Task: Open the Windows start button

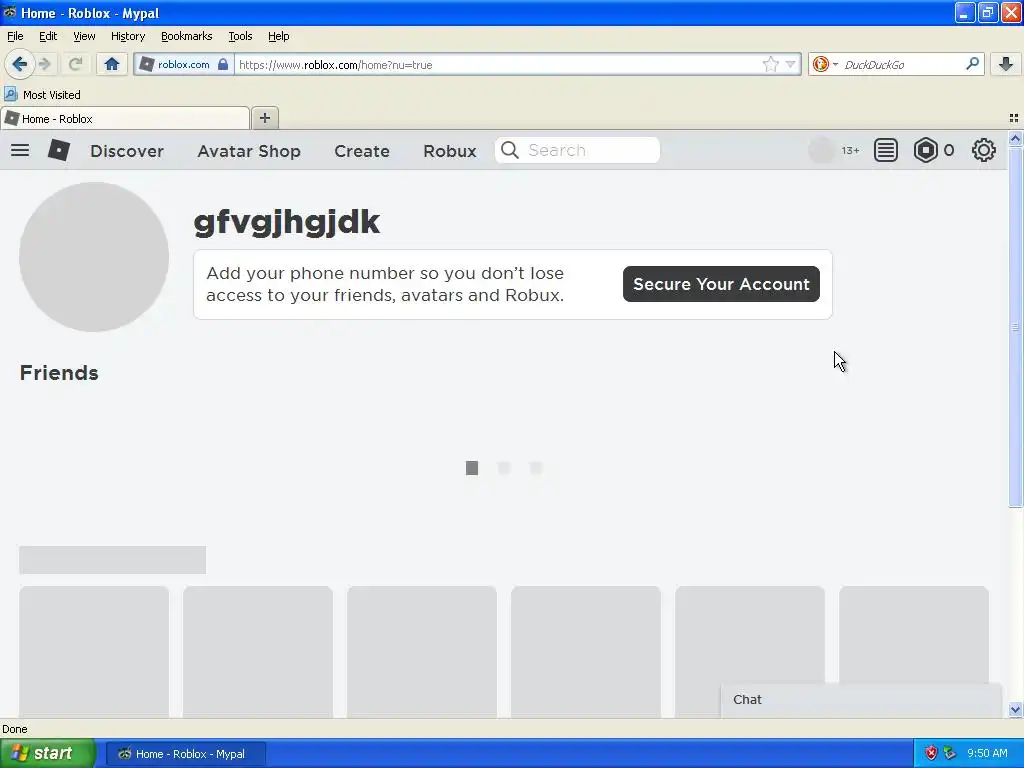Action: coord(48,754)
